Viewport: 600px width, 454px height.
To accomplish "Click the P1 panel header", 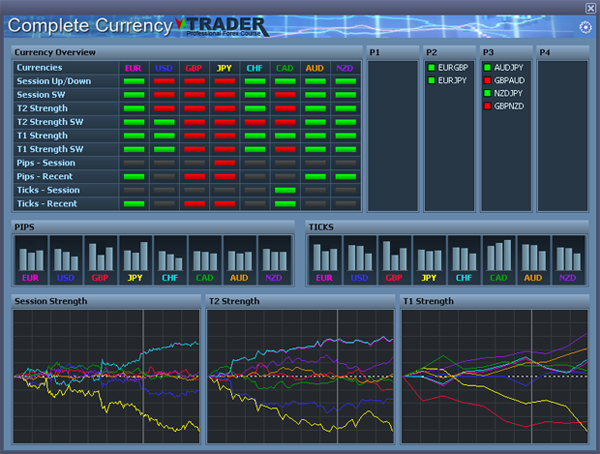I will pyautogui.click(x=393, y=52).
